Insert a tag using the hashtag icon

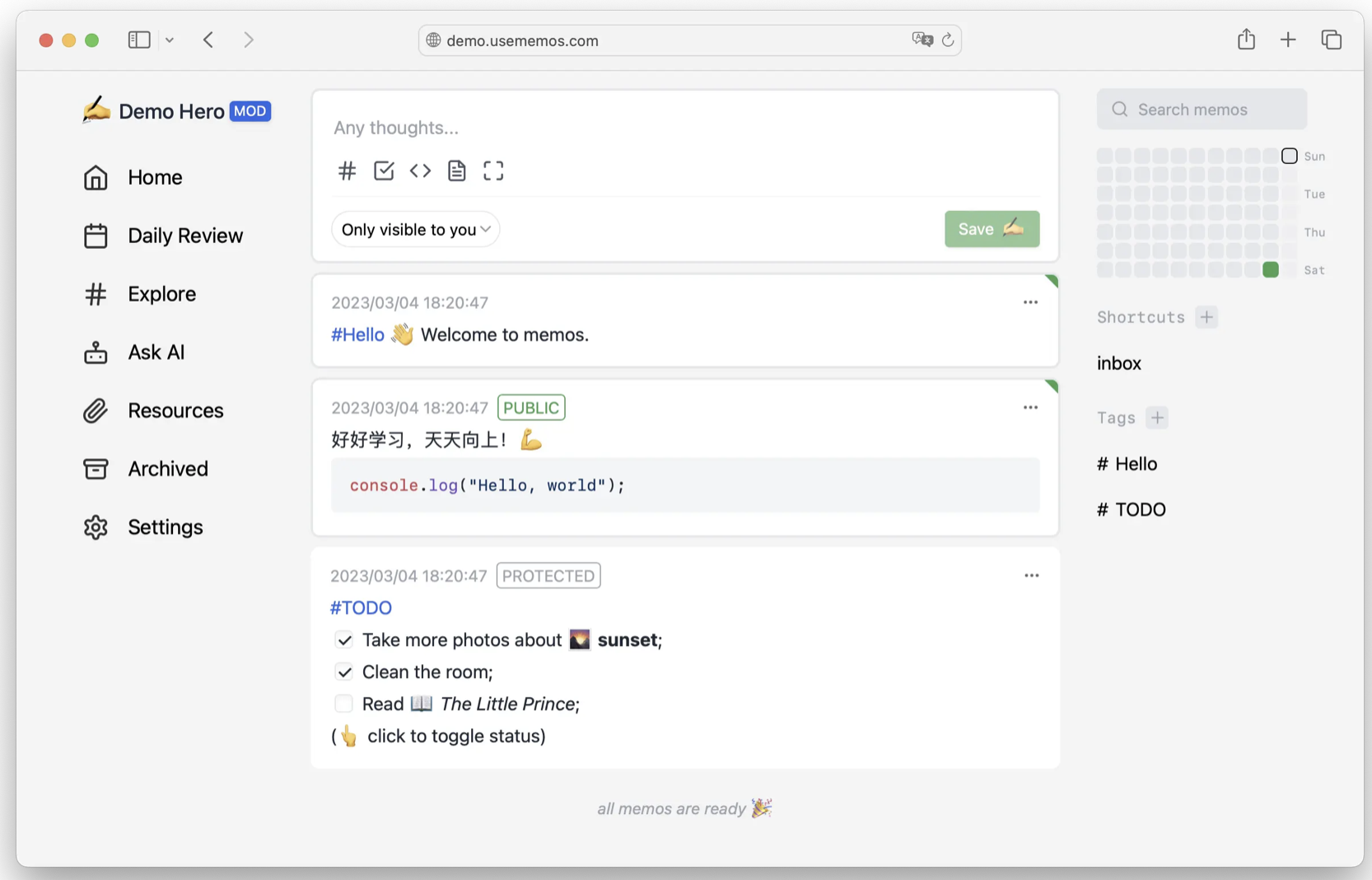[347, 171]
